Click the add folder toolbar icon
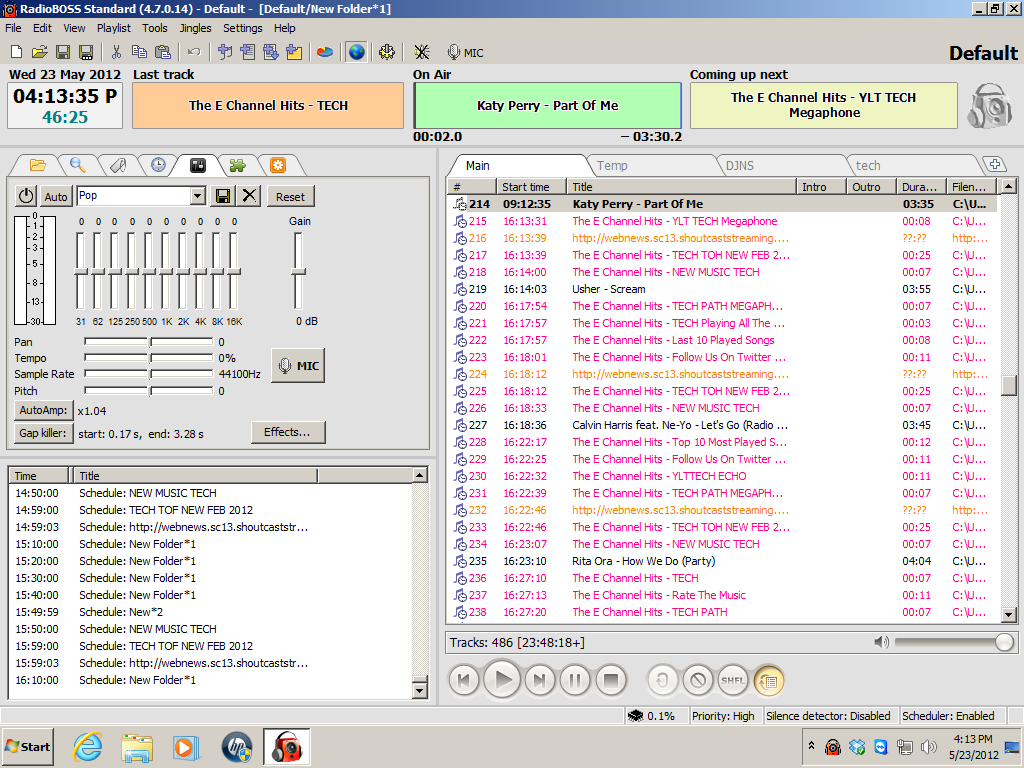The width and height of the screenshot is (1024, 768). point(294,52)
